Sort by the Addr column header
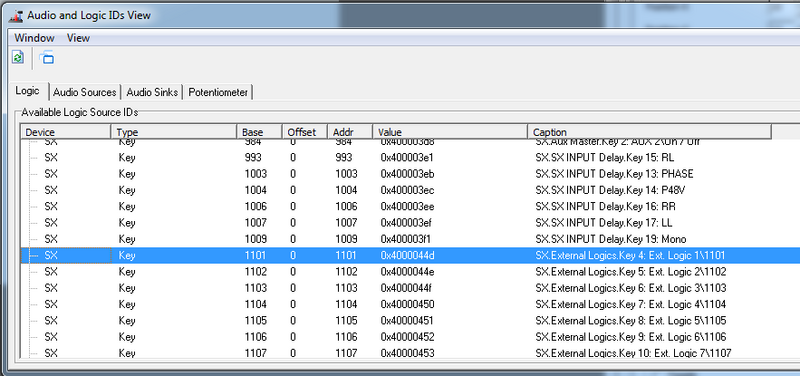 pyautogui.click(x=351, y=132)
